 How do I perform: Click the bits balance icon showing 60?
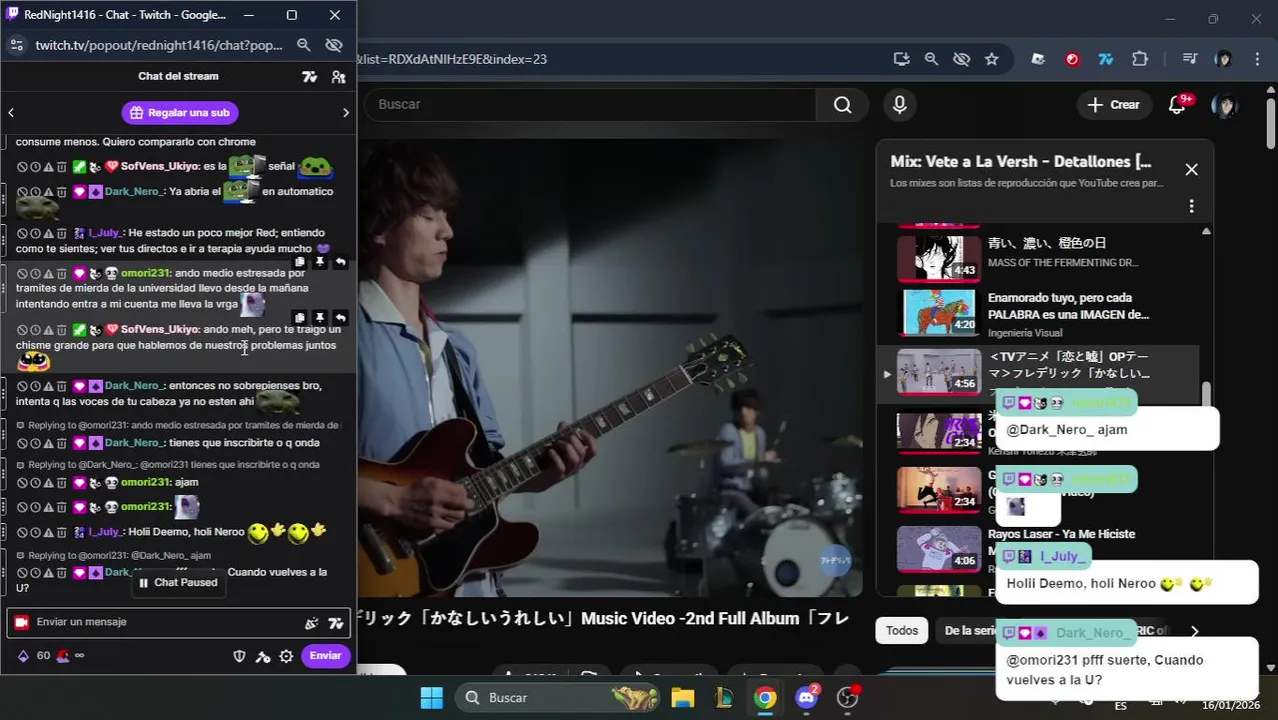(x=23, y=656)
